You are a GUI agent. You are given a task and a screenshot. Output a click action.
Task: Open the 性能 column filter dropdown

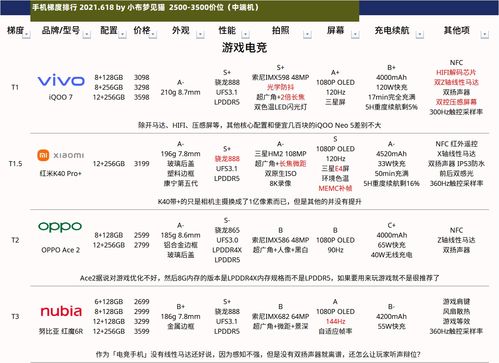pos(246,34)
